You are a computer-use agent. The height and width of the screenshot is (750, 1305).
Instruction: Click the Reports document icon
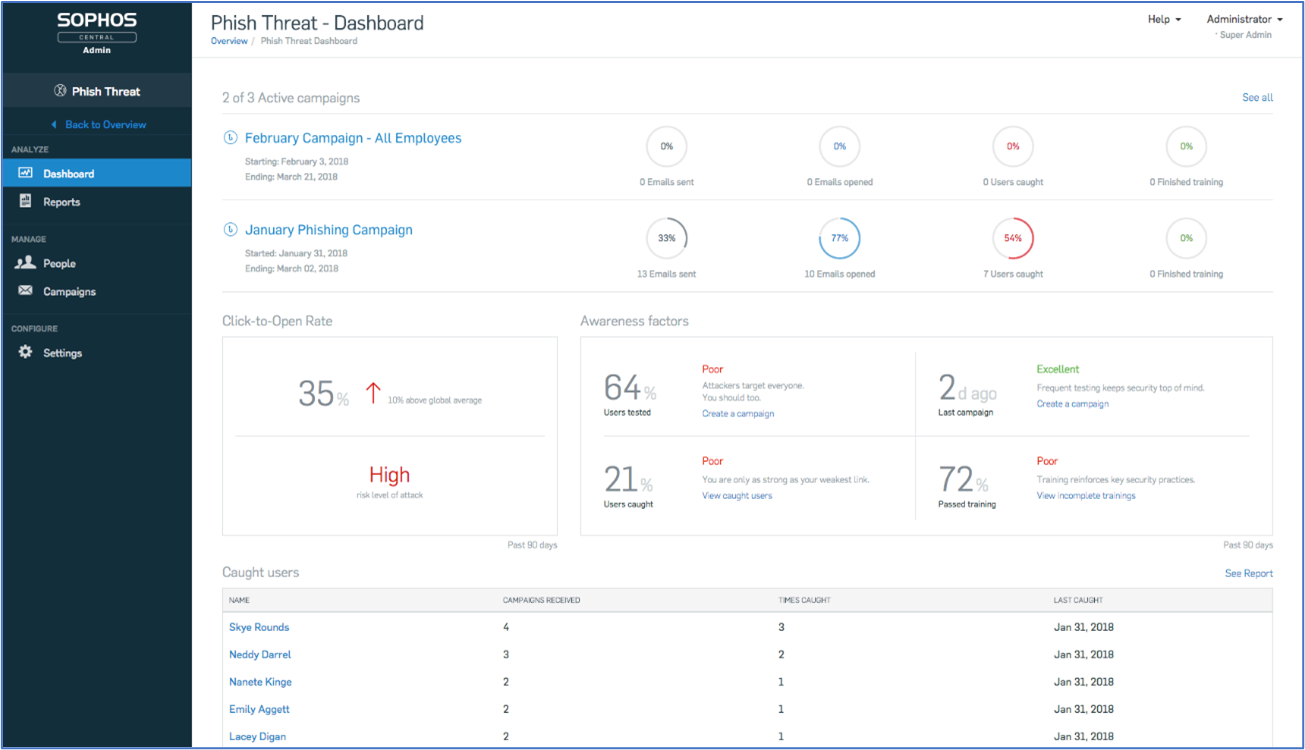coord(26,201)
